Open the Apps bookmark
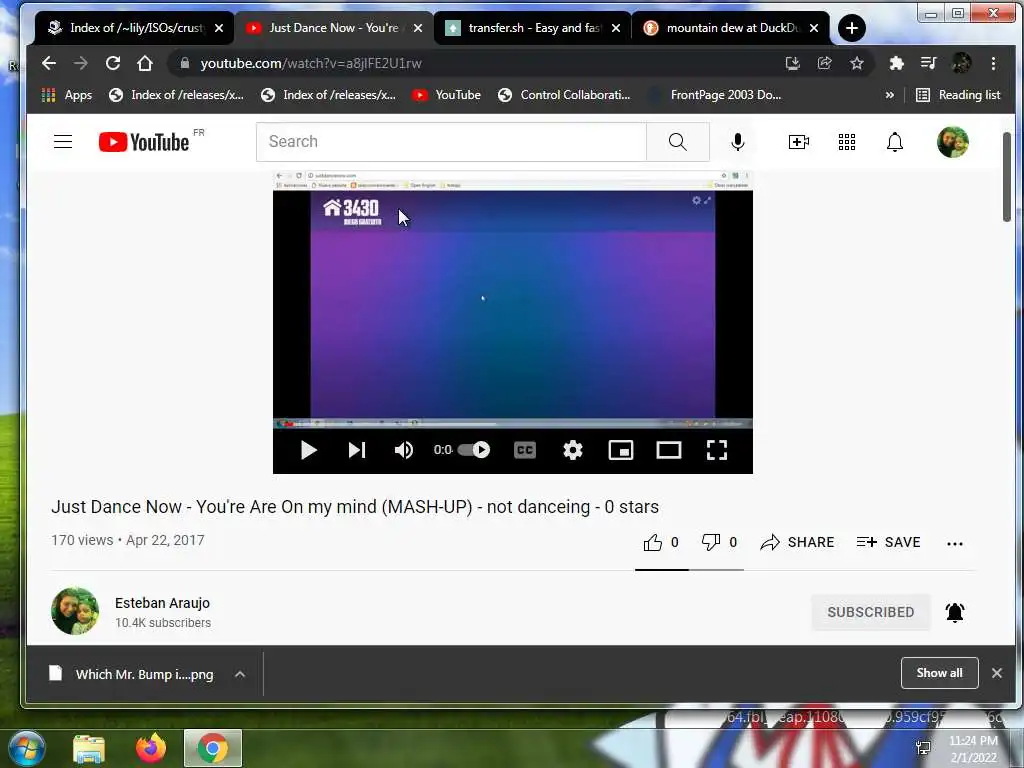This screenshot has height=768, width=1024. (x=67, y=95)
